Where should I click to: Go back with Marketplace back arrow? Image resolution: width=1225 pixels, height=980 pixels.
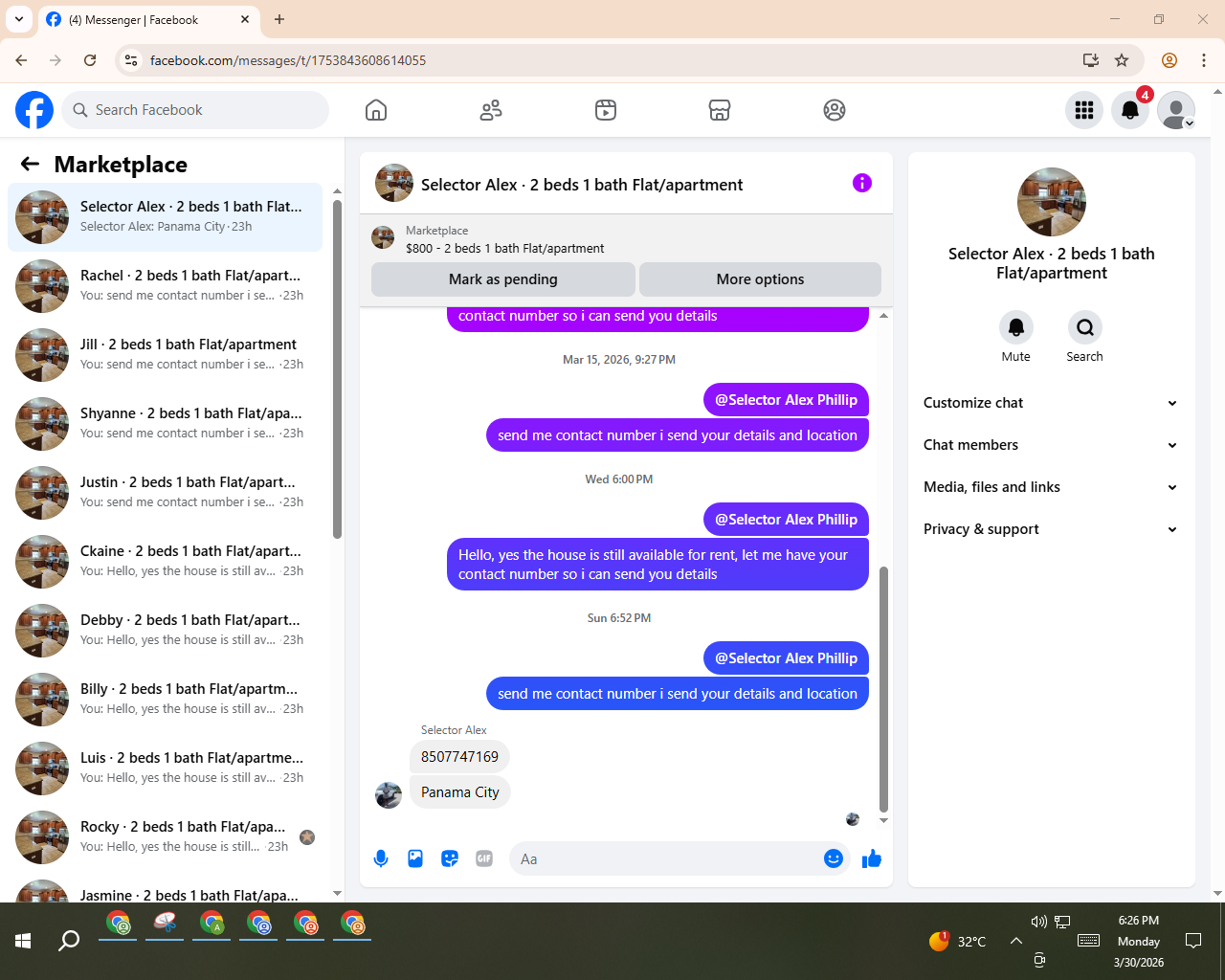click(30, 164)
